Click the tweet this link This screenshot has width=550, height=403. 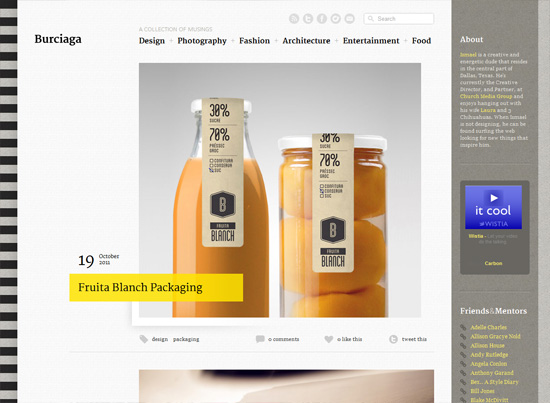pos(414,339)
